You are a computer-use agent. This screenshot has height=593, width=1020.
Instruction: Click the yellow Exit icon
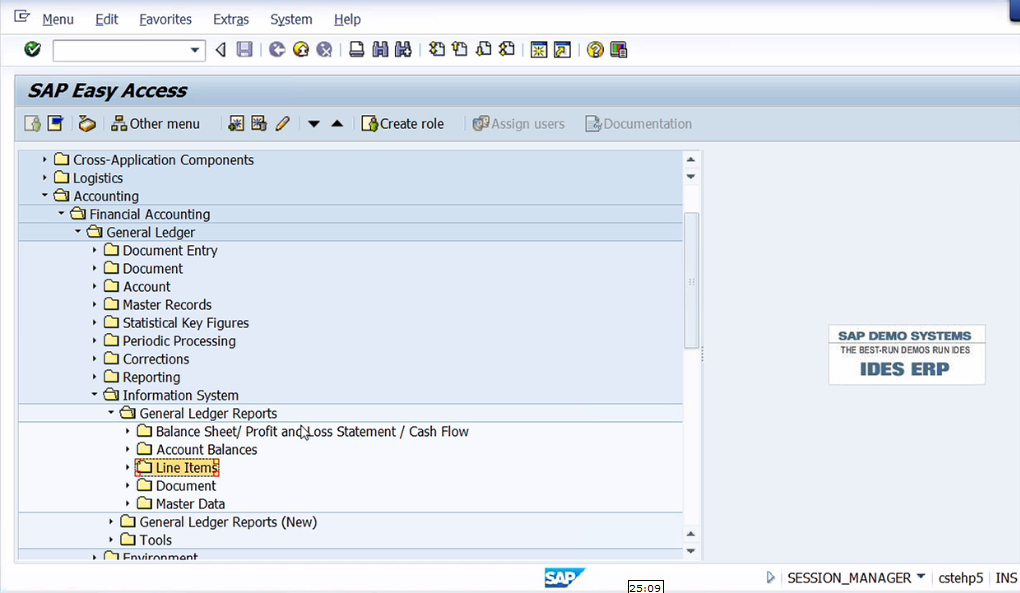[301, 49]
